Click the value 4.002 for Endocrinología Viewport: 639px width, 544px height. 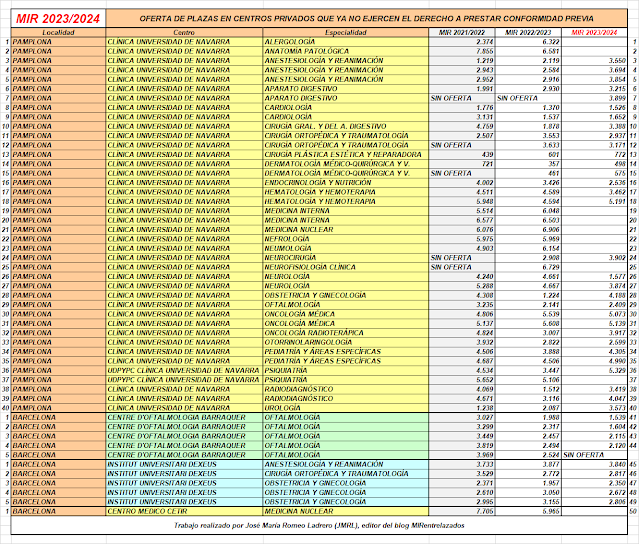pos(485,183)
